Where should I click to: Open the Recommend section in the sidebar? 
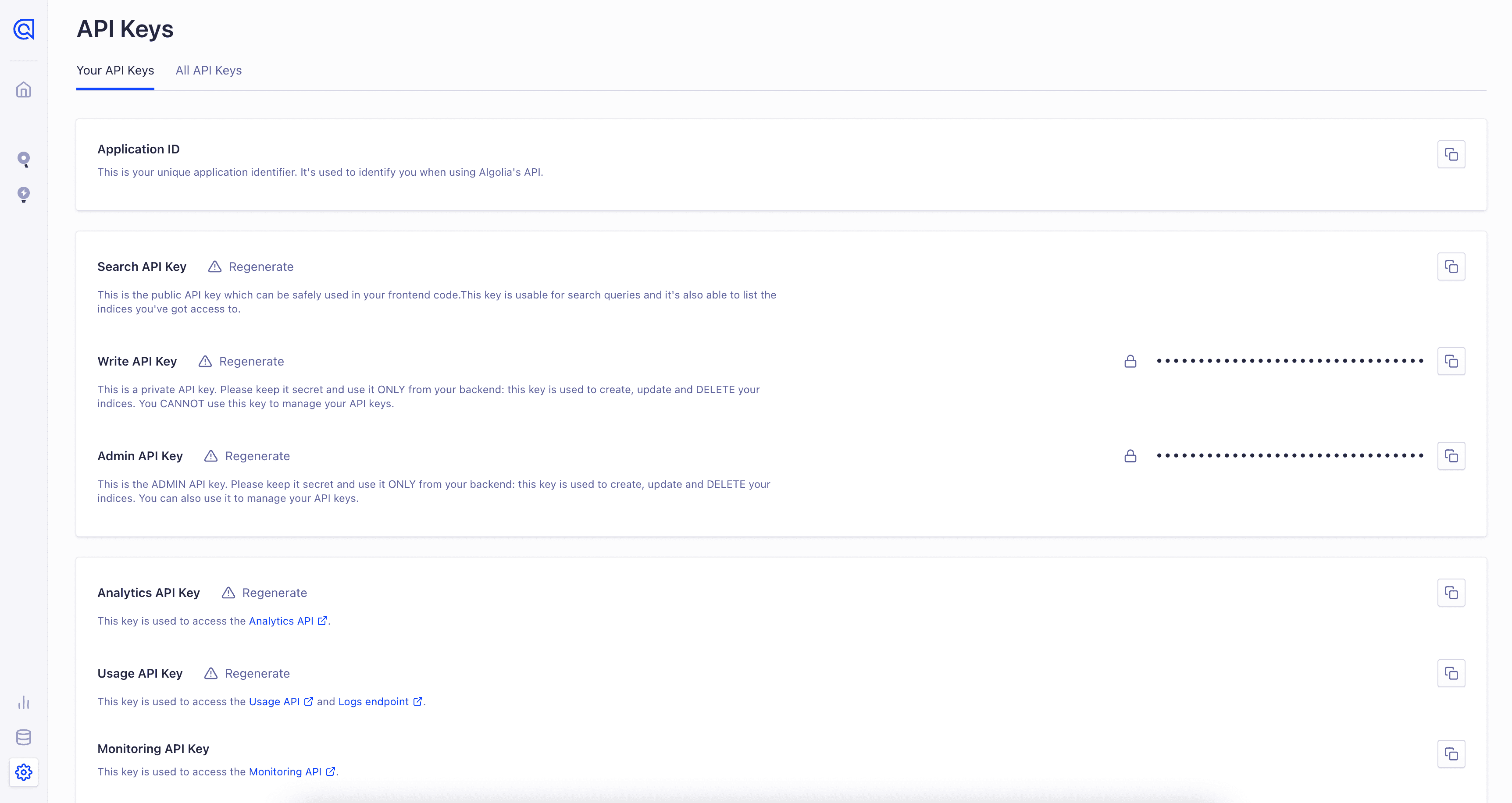[x=24, y=195]
